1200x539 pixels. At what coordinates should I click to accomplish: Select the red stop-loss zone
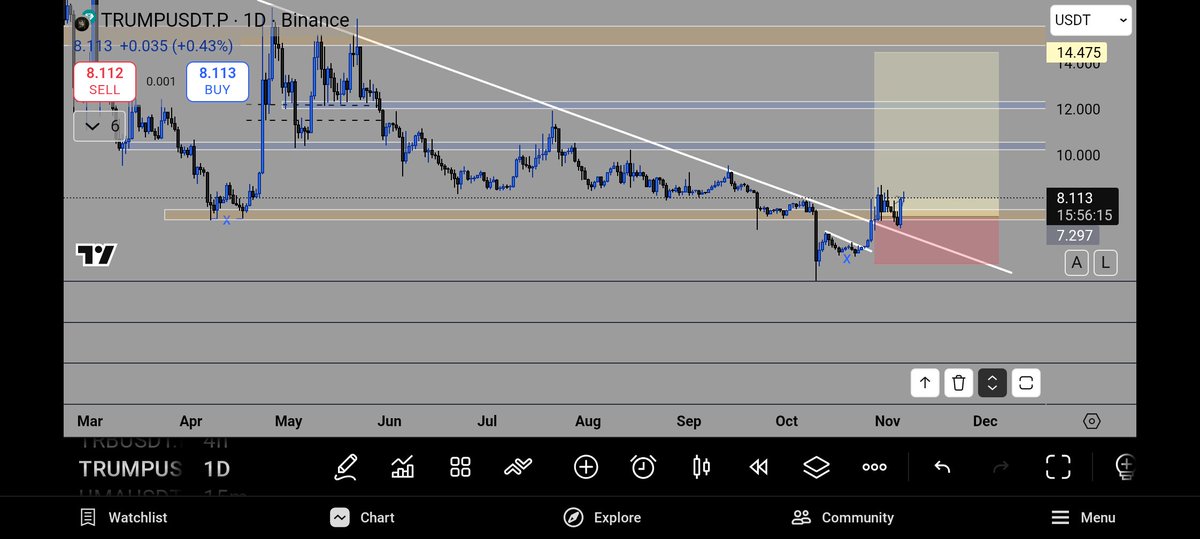936,241
